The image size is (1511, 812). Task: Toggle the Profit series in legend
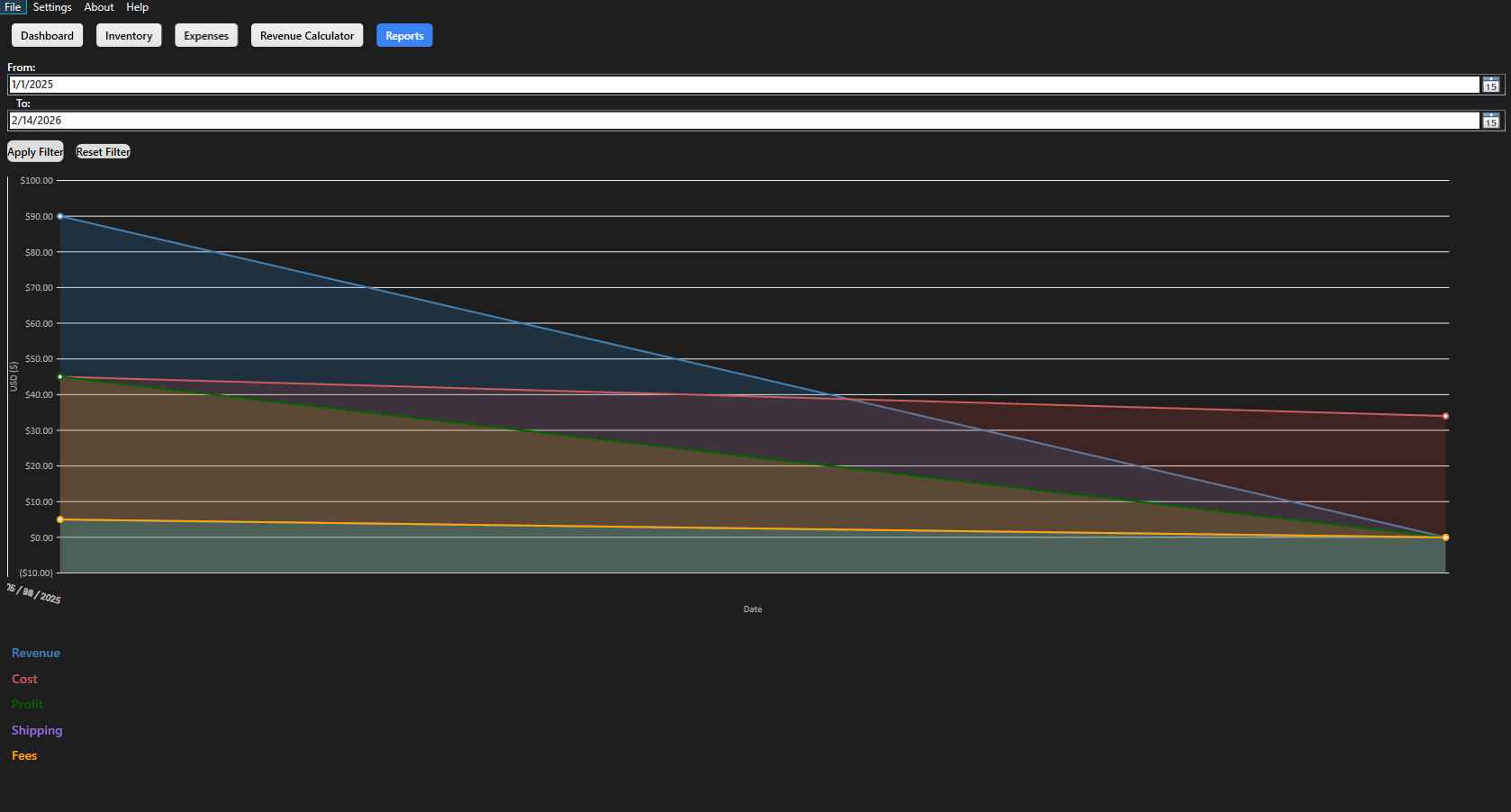[x=27, y=704]
